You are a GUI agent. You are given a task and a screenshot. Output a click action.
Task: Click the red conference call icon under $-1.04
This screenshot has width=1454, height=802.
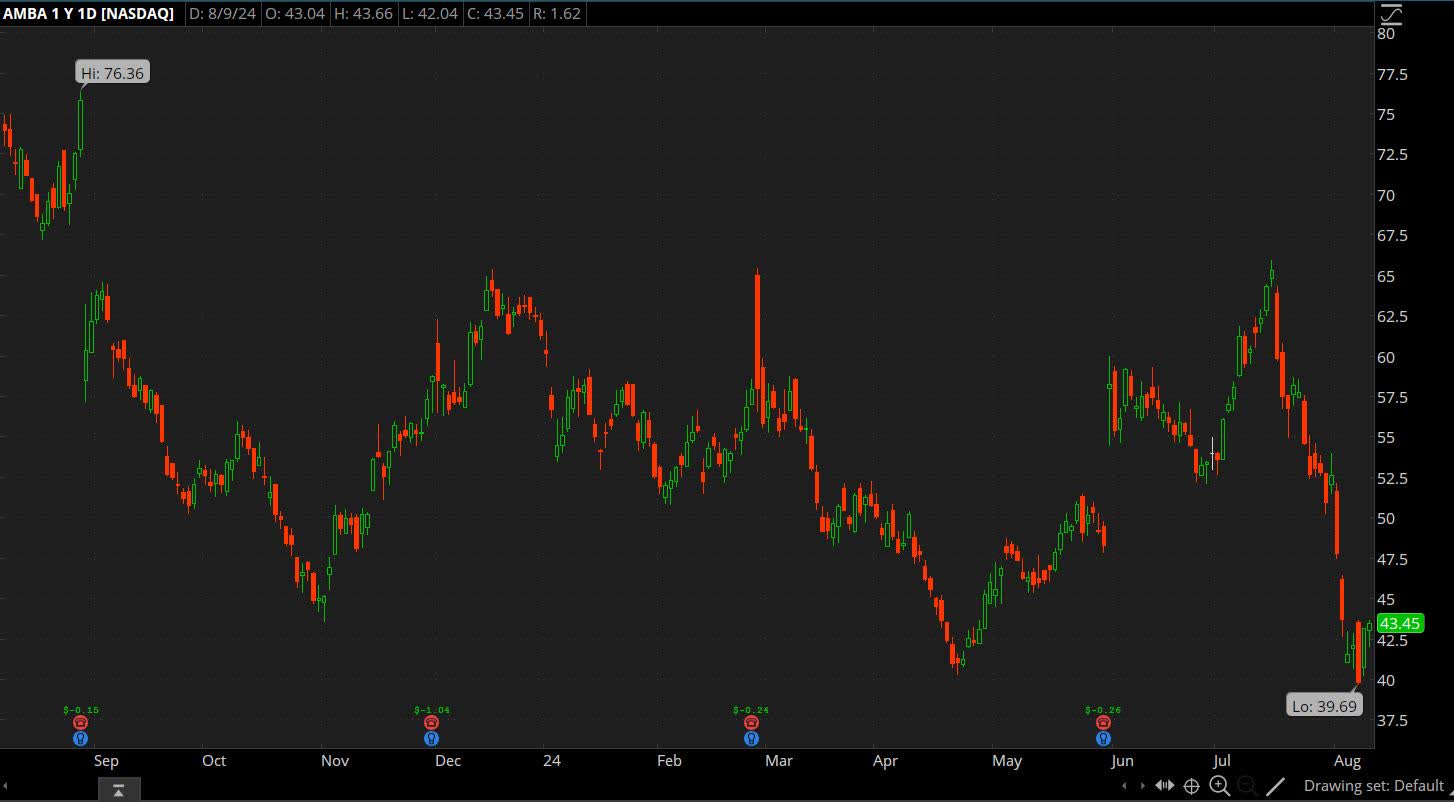(x=431, y=723)
